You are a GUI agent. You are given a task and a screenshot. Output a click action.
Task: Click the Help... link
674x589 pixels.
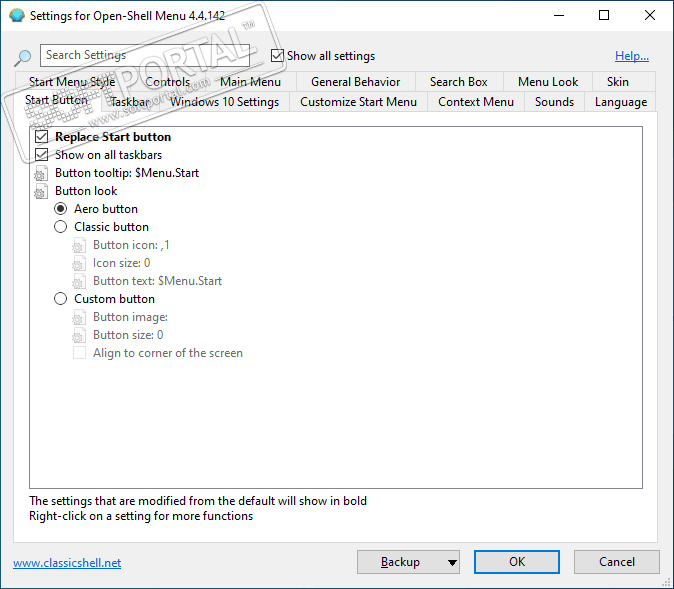point(632,56)
